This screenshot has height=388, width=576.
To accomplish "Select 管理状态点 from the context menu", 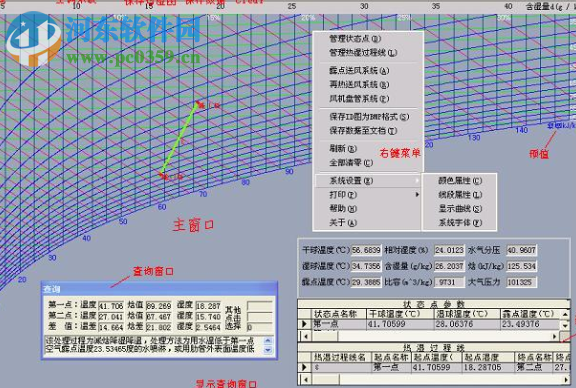I will [355, 39].
